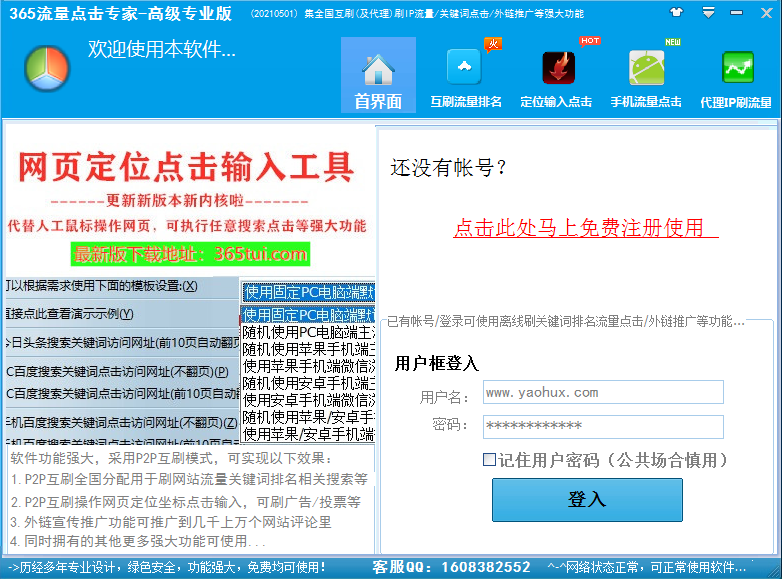Image resolution: width=782 pixels, height=579 pixels.
Task: Enable 记住用户密码 checkbox
Action: point(489,460)
